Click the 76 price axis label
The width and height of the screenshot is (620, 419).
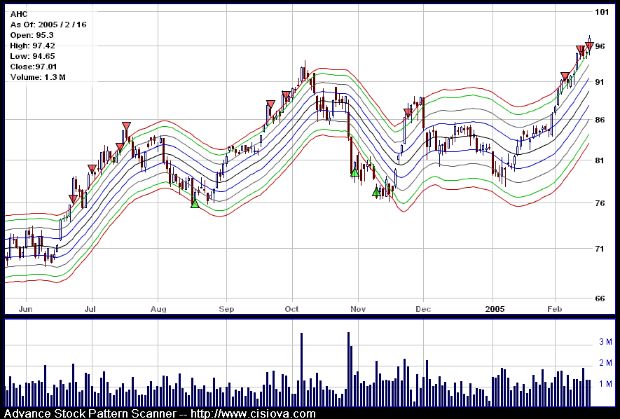point(600,203)
